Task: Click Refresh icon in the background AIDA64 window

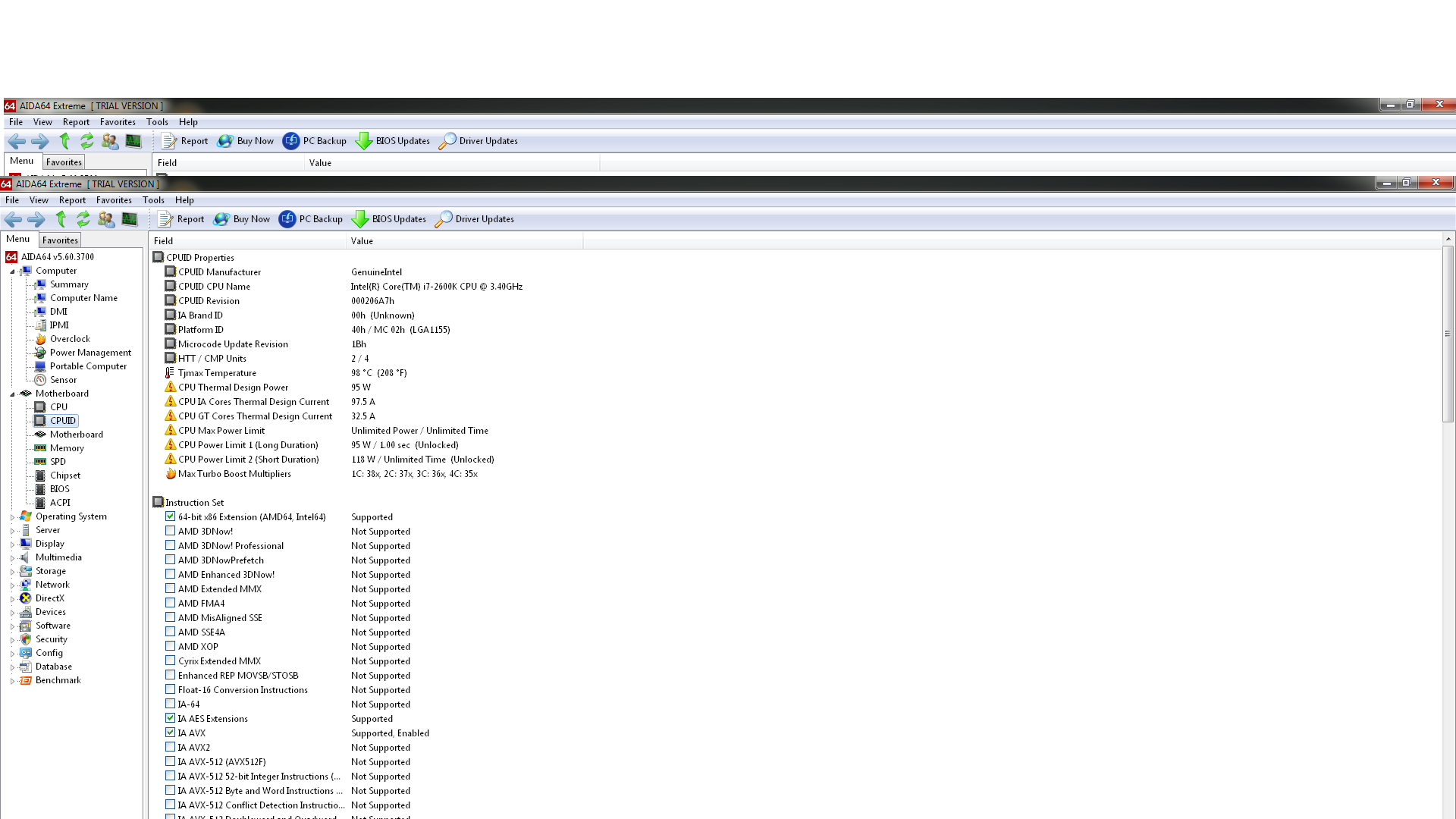Action: pyautogui.click(x=87, y=141)
